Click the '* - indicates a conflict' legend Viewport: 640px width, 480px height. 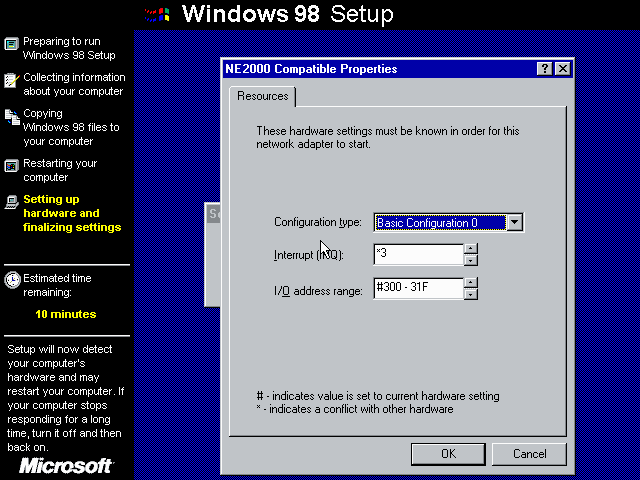pos(355,409)
